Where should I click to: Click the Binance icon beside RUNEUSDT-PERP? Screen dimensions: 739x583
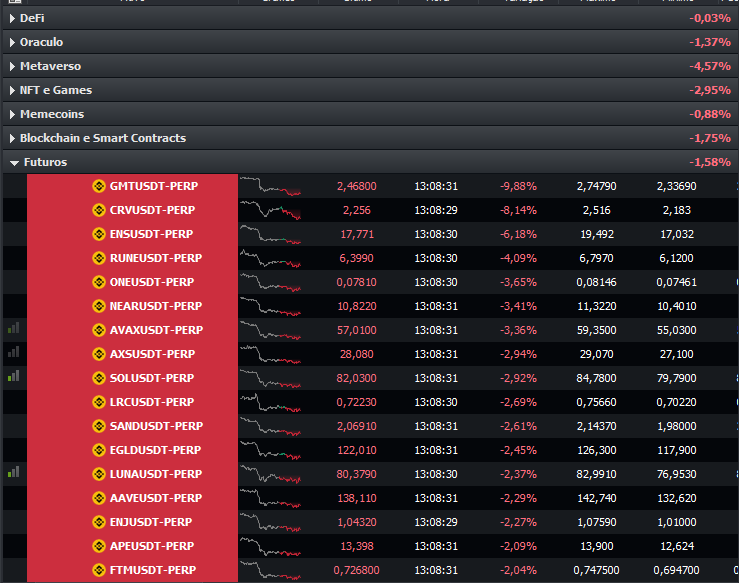(x=99, y=258)
